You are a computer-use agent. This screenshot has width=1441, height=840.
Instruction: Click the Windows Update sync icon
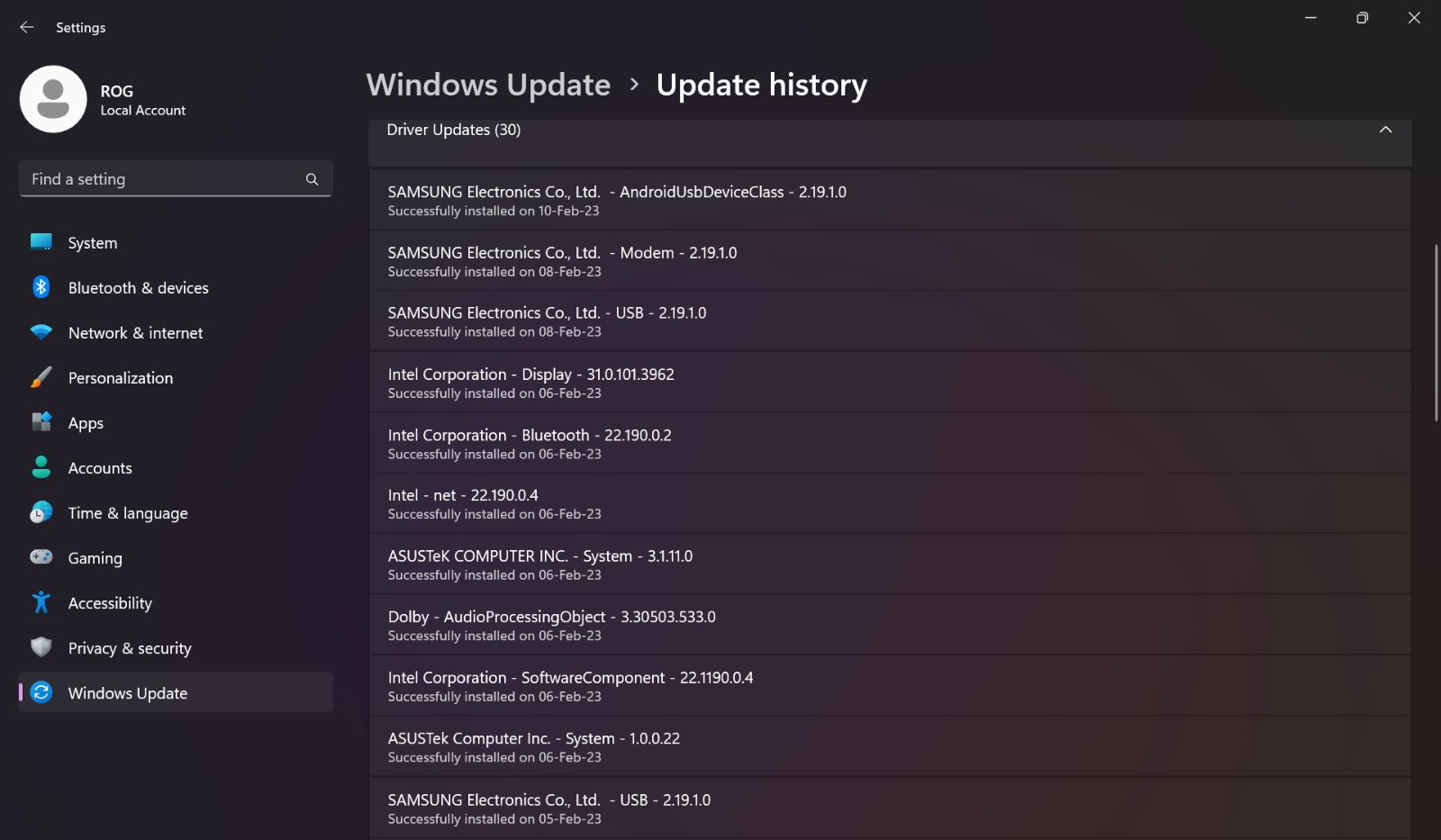click(x=41, y=692)
